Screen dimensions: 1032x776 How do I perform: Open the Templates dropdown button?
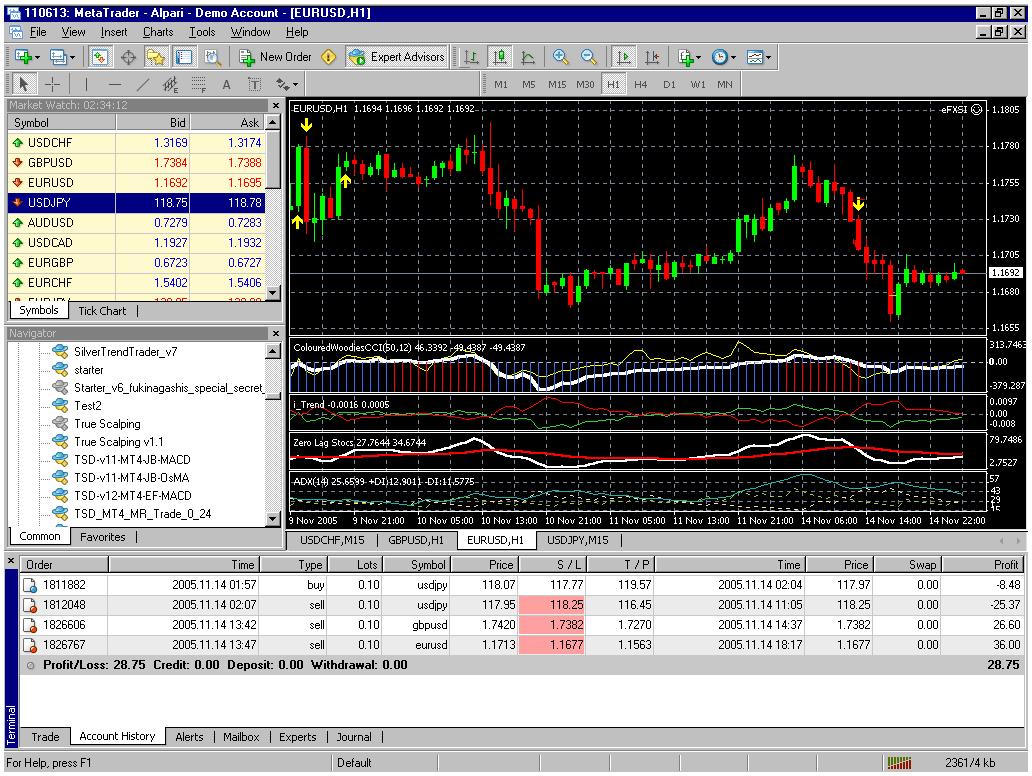pos(758,57)
